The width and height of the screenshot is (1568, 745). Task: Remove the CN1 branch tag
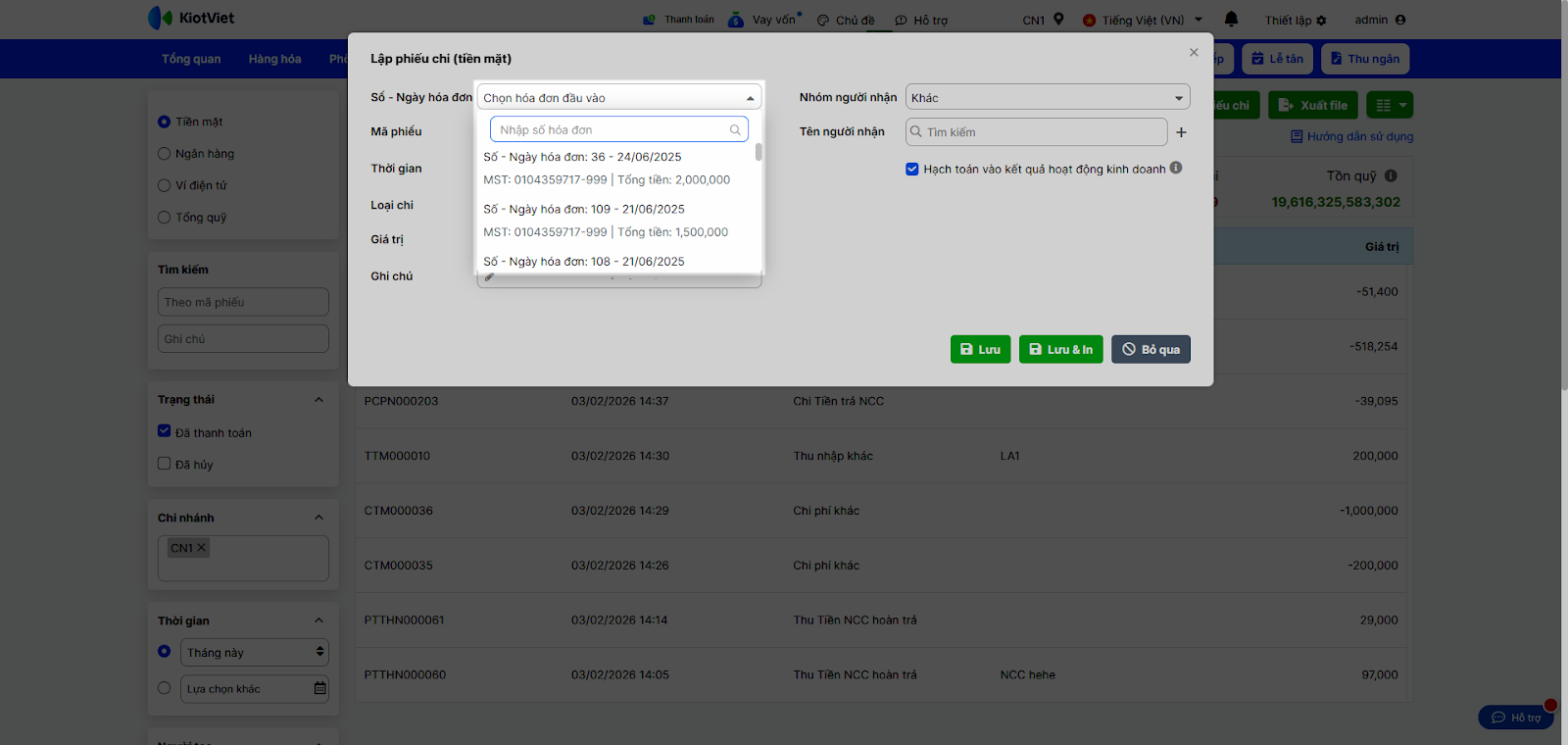tap(201, 548)
